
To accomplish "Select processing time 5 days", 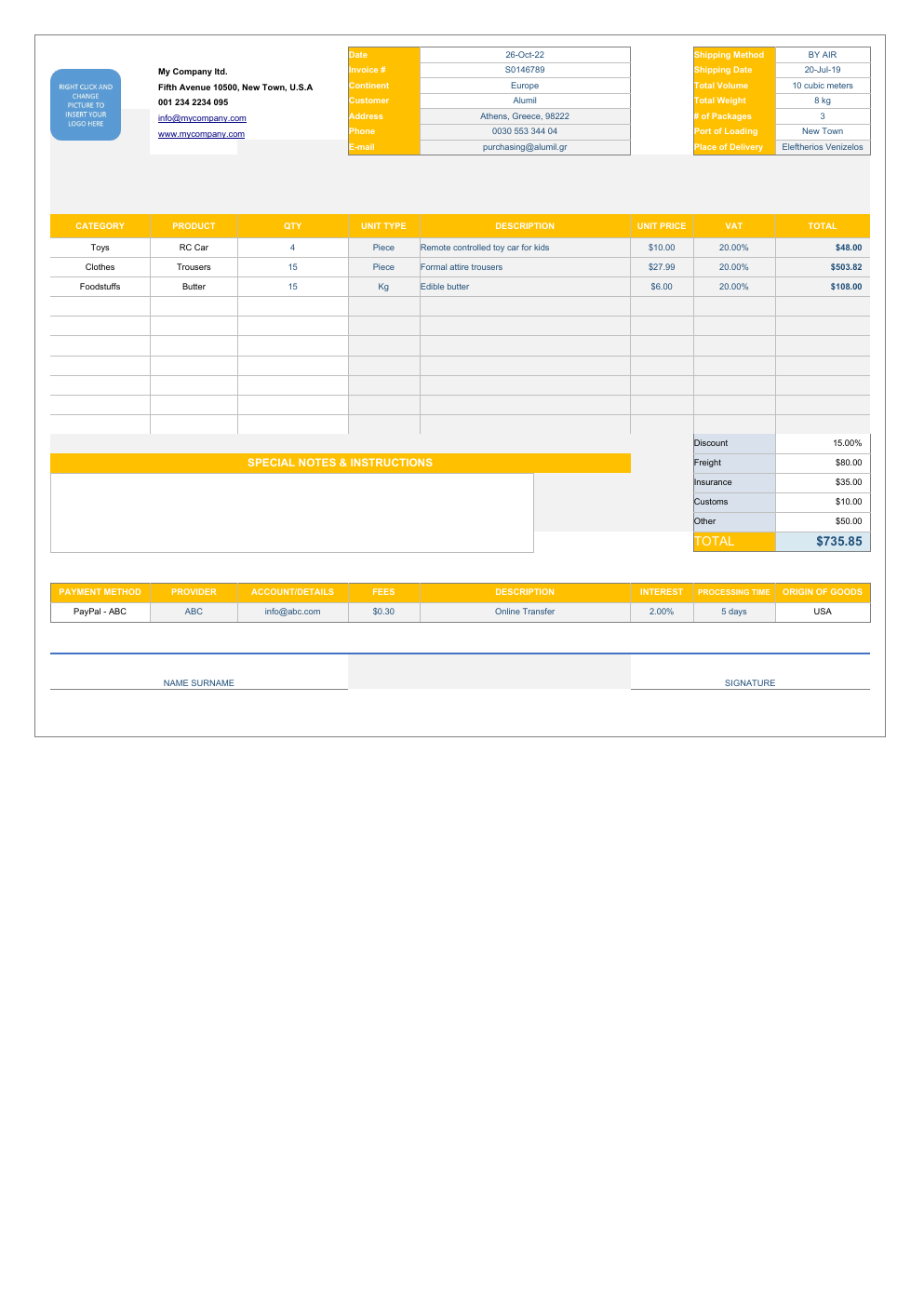I will [x=734, y=612].
